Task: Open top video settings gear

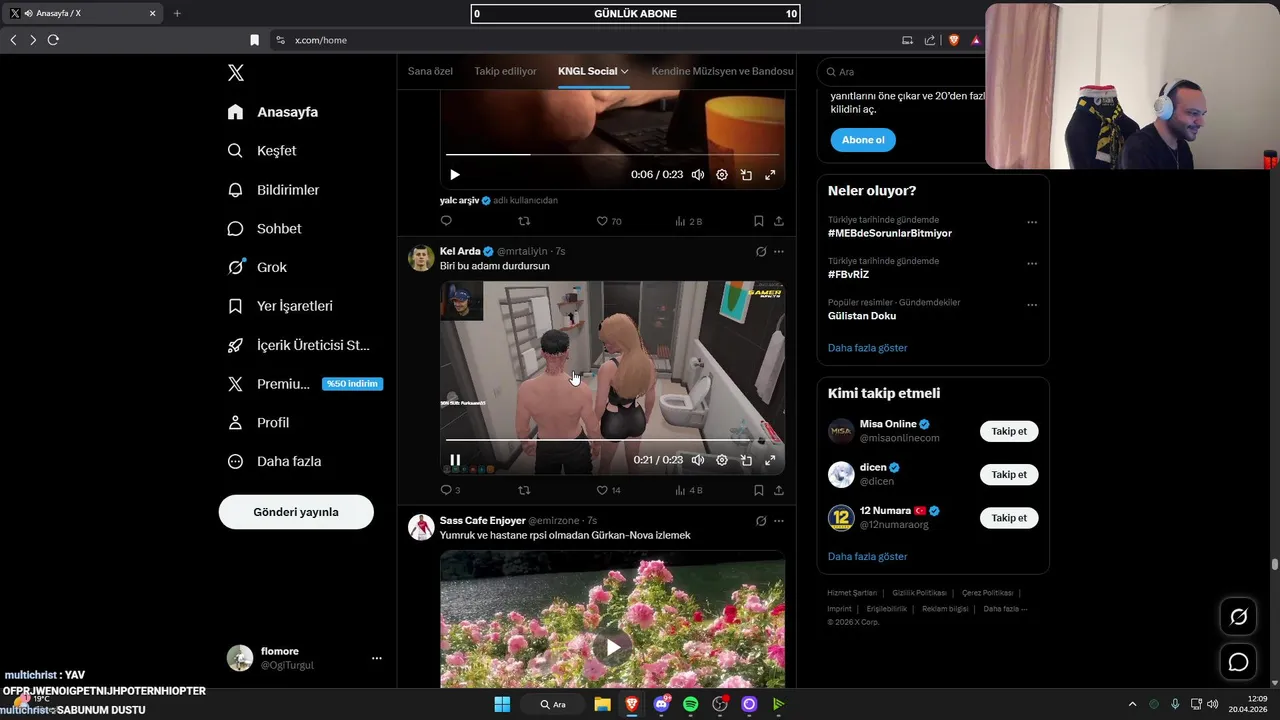Action: pyautogui.click(x=722, y=175)
